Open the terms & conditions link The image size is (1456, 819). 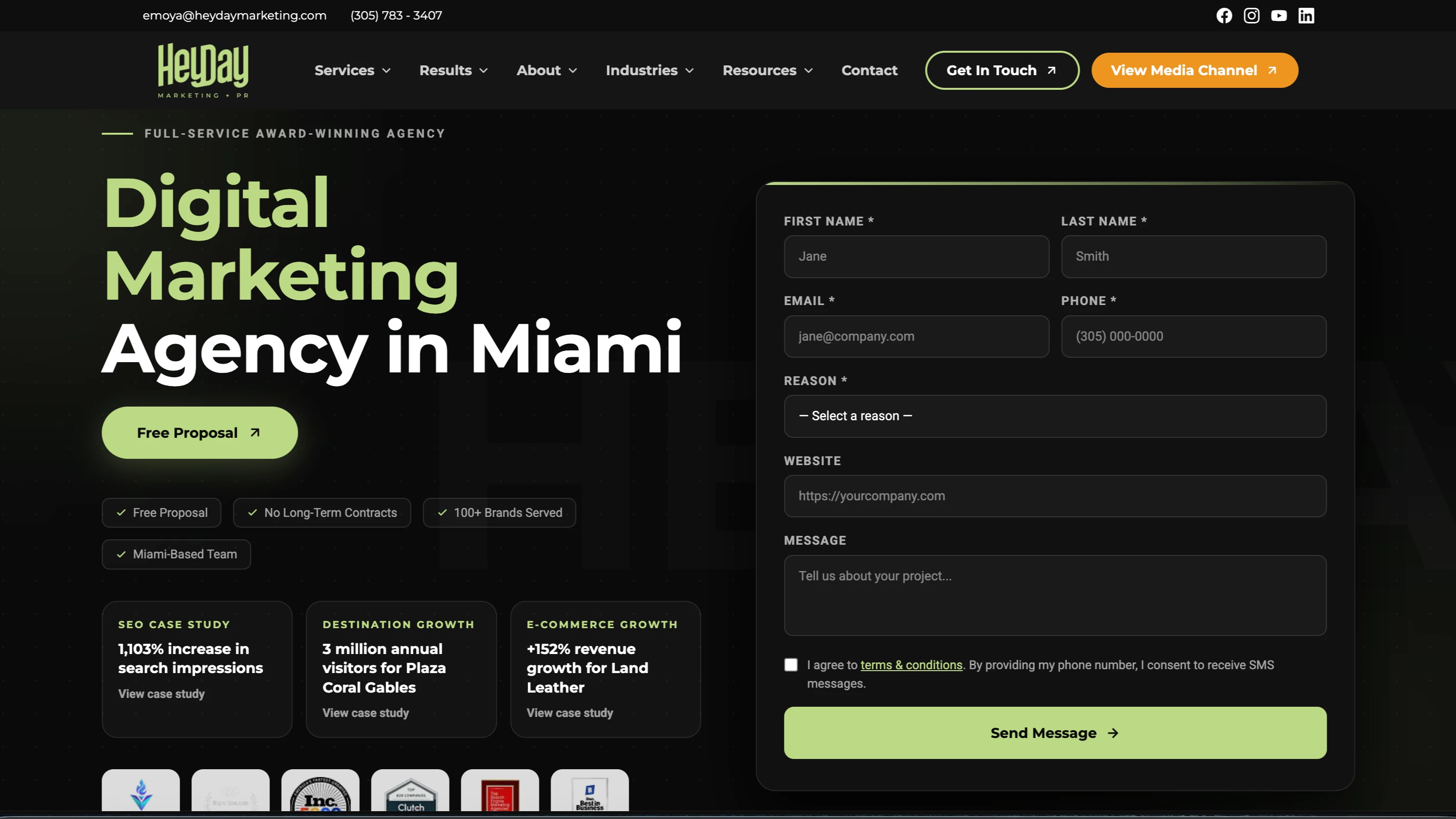click(911, 665)
